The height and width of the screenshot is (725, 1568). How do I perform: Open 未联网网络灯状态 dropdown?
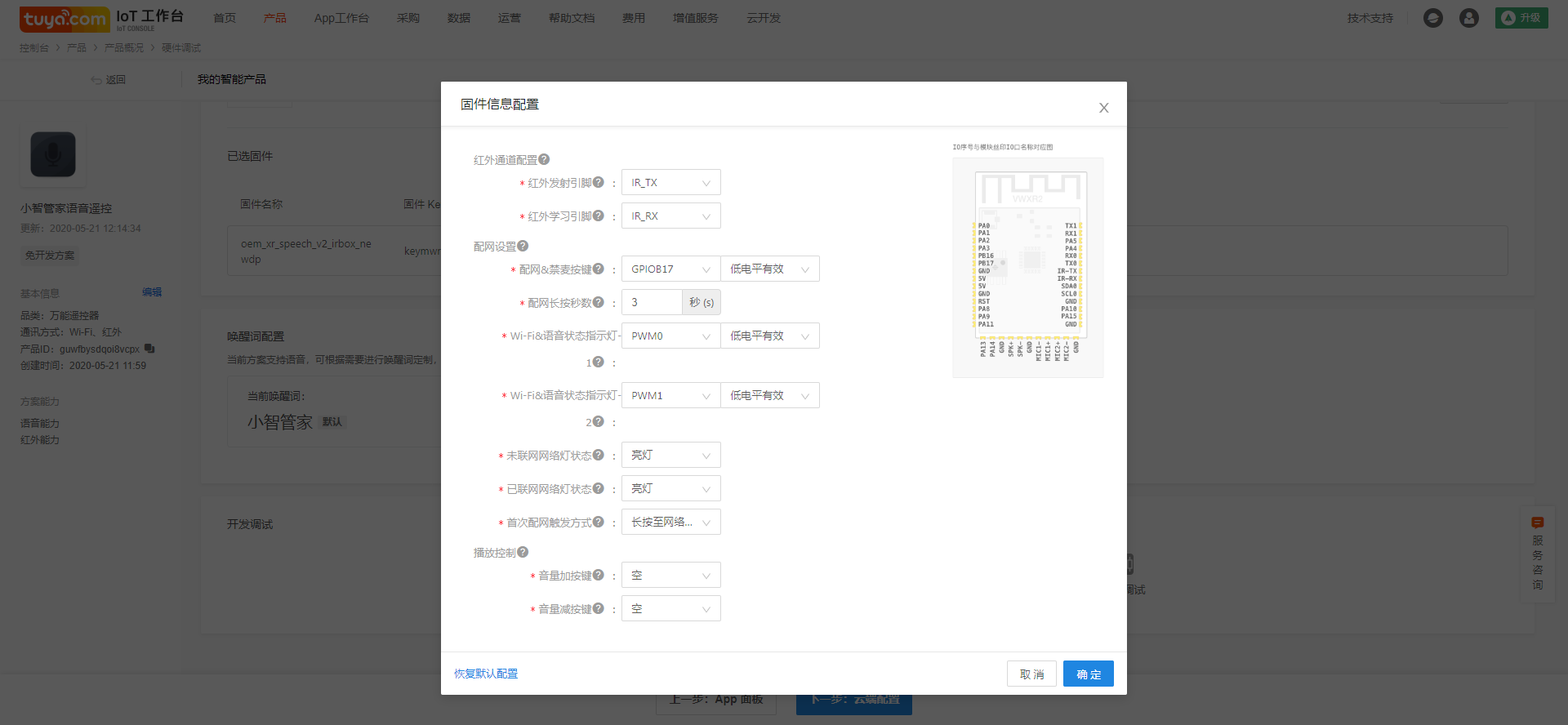[670, 455]
